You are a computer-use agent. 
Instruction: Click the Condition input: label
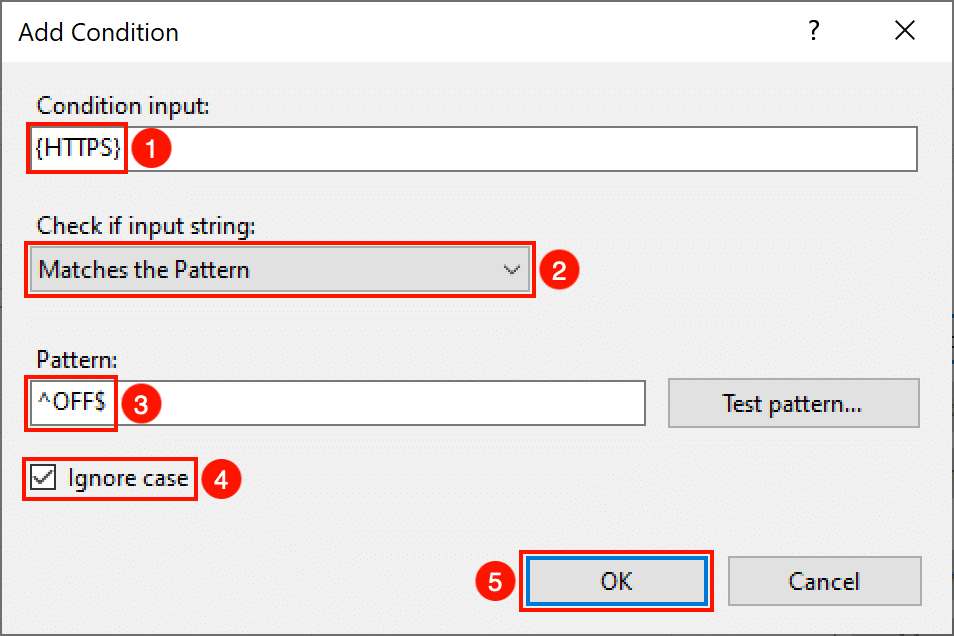coord(123,106)
